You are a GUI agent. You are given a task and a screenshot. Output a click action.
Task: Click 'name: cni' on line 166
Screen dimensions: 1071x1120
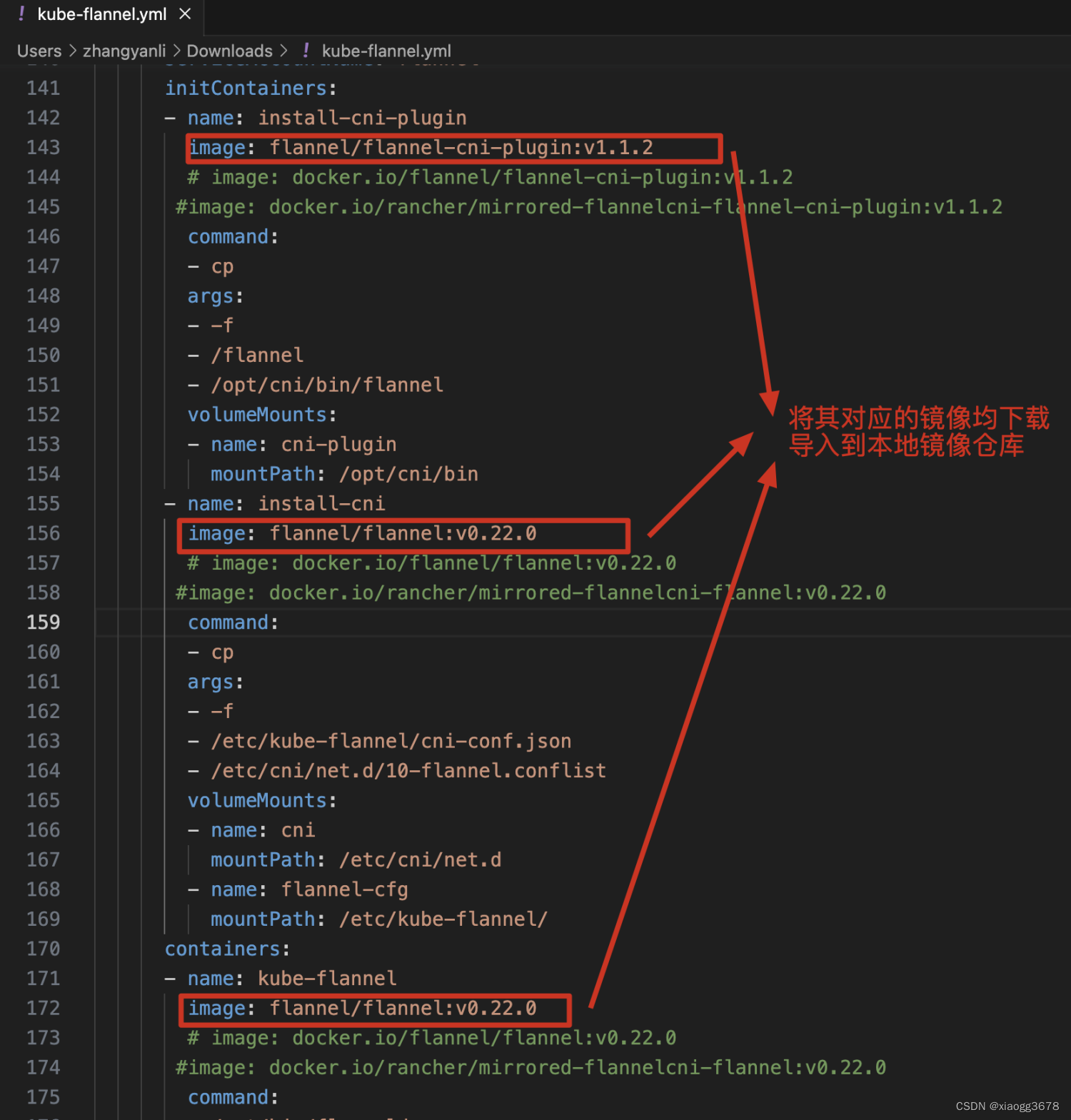coord(263,830)
